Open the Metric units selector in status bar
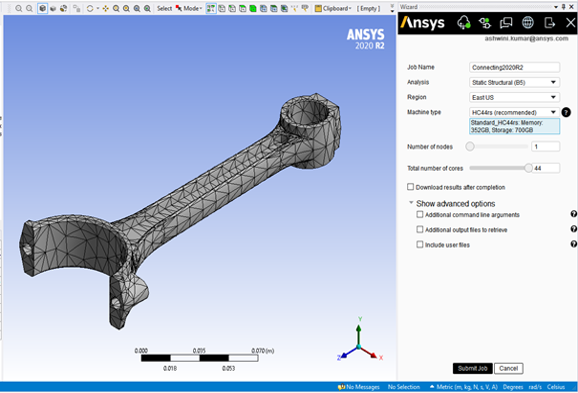The image size is (578, 393). coord(464,387)
